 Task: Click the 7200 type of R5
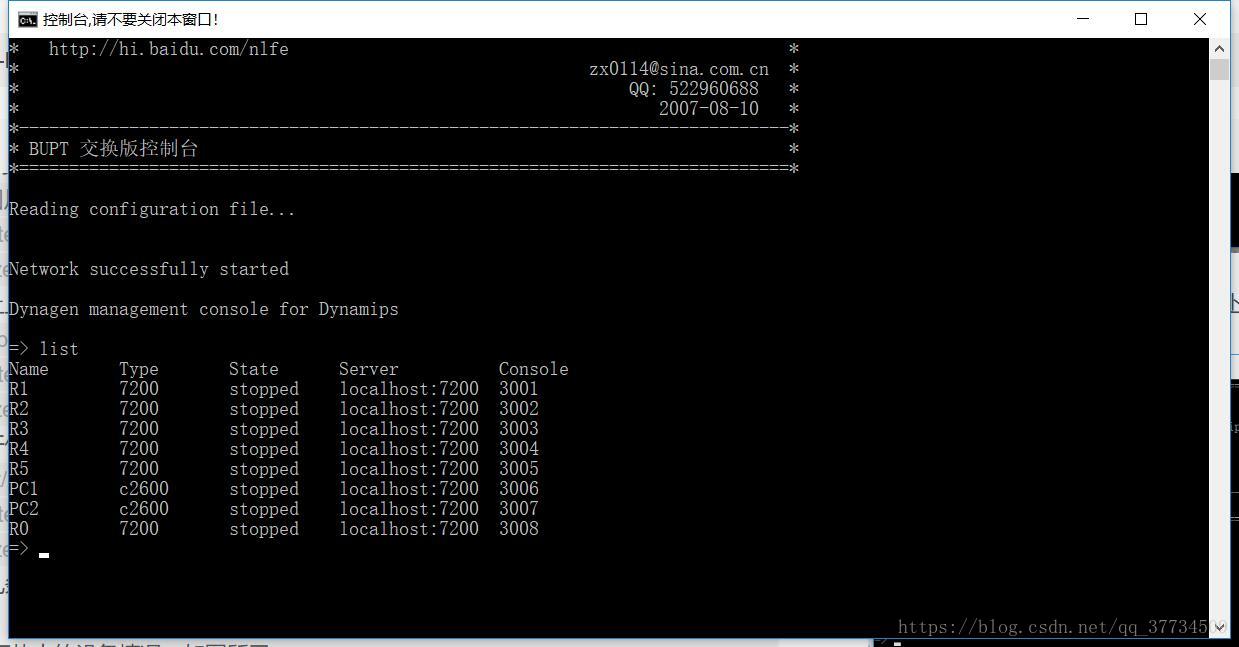pyautogui.click(x=139, y=469)
